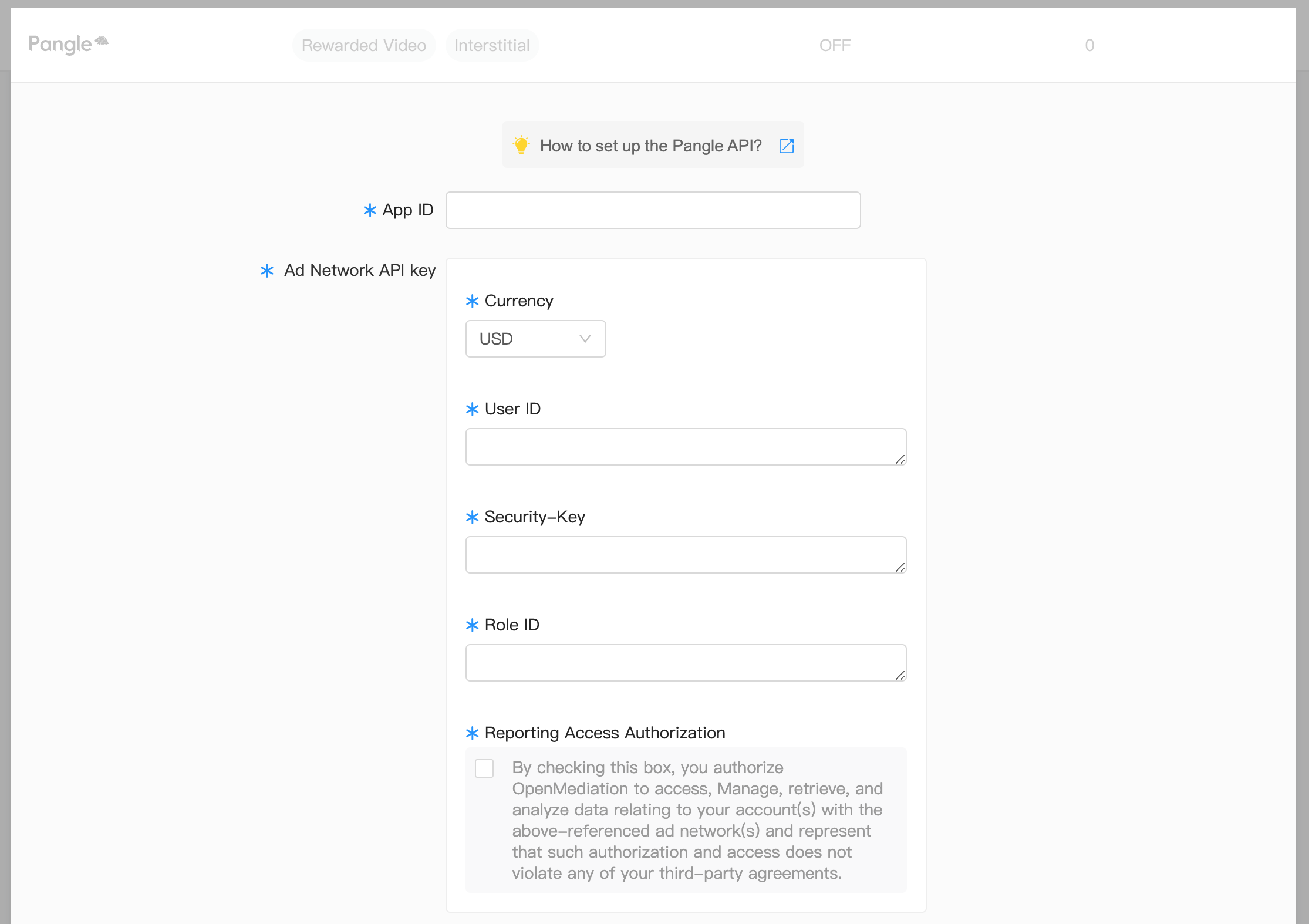Click the chevron icon on the USD selector
This screenshot has width=1309, height=924.
tap(584, 339)
